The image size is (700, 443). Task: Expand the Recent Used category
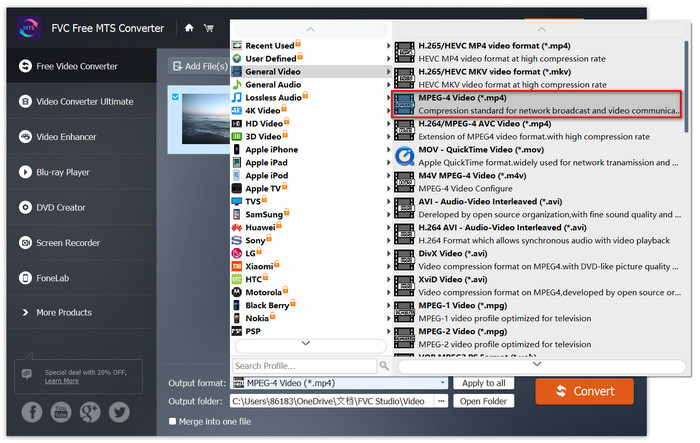click(311, 46)
